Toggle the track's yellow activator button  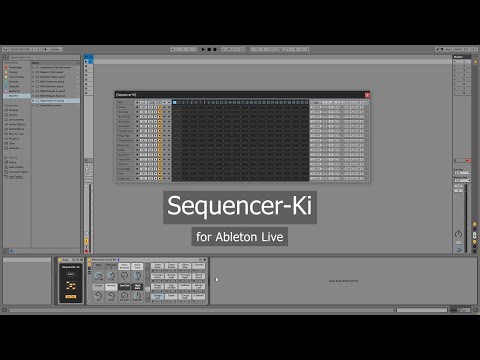pyautogui.click(x=86, y=241)
